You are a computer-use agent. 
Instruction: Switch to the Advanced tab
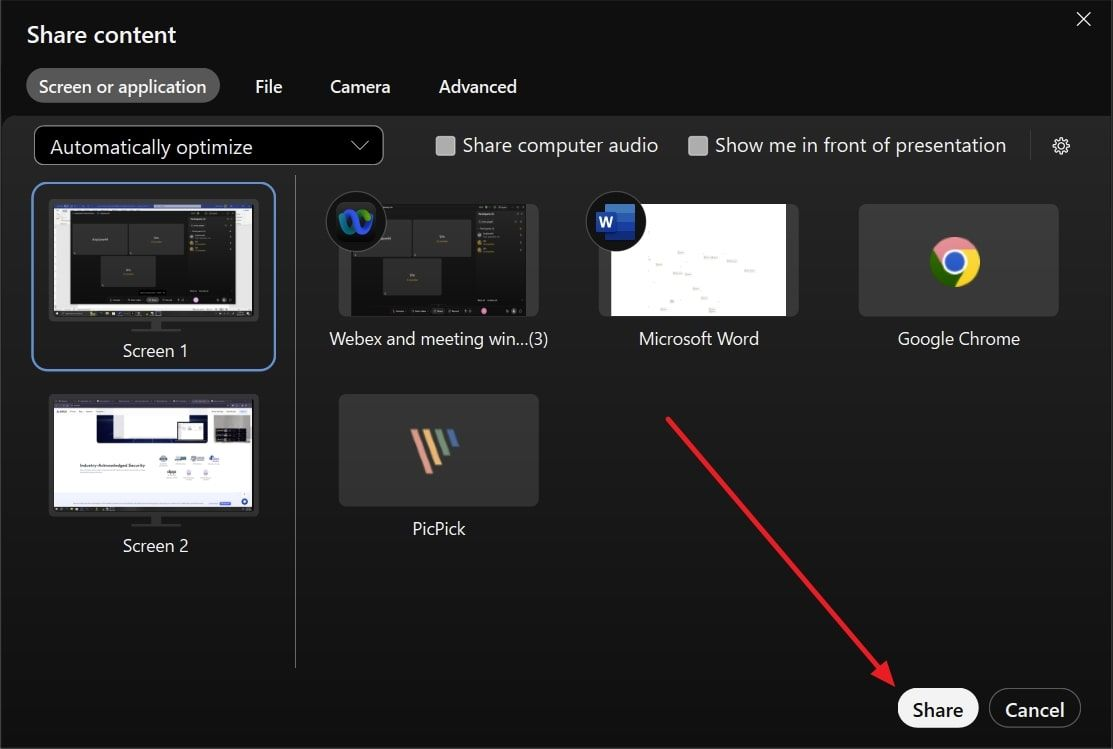[478, 87]
